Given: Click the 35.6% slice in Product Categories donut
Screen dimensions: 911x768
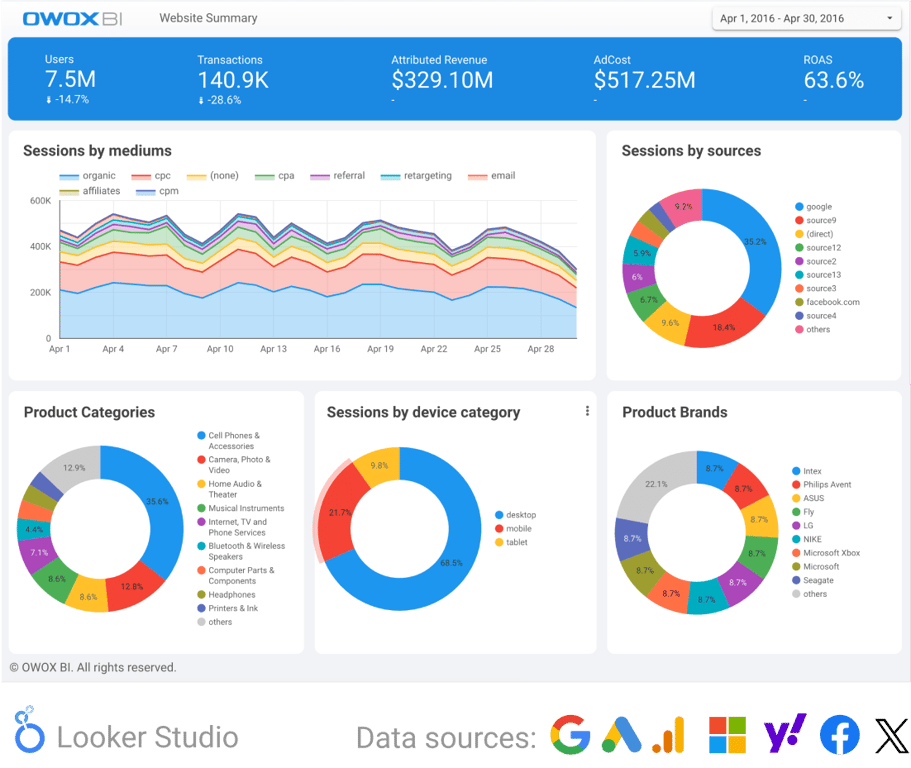Looking at the screenshot, I should tap(157, 501).
